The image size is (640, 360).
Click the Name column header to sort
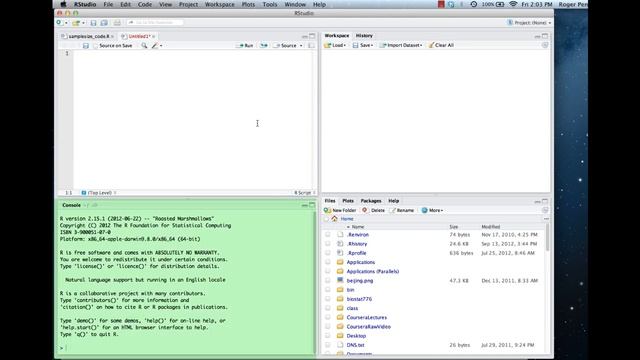tap(358, 227)
